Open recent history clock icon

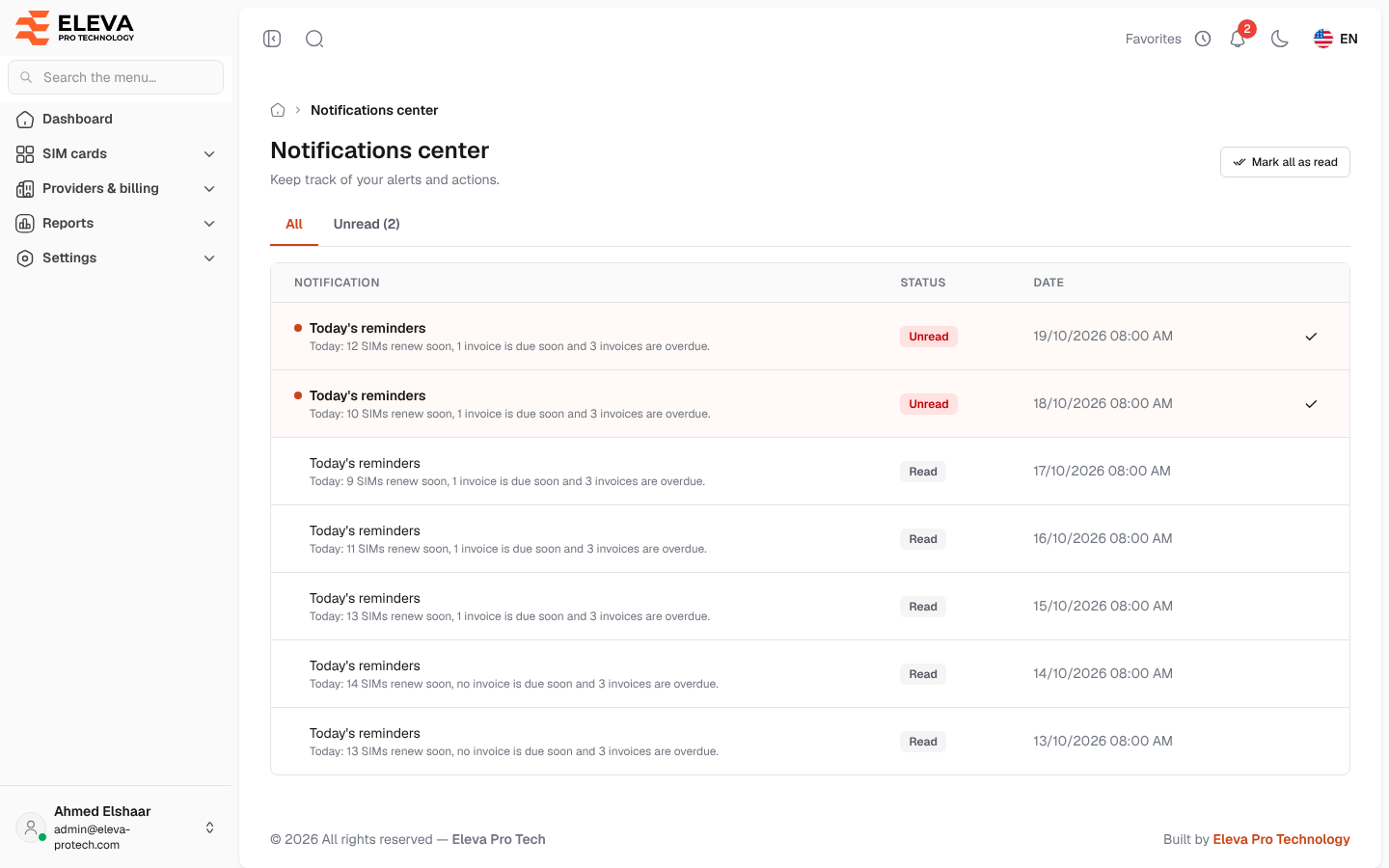(x=1203, y=39)
